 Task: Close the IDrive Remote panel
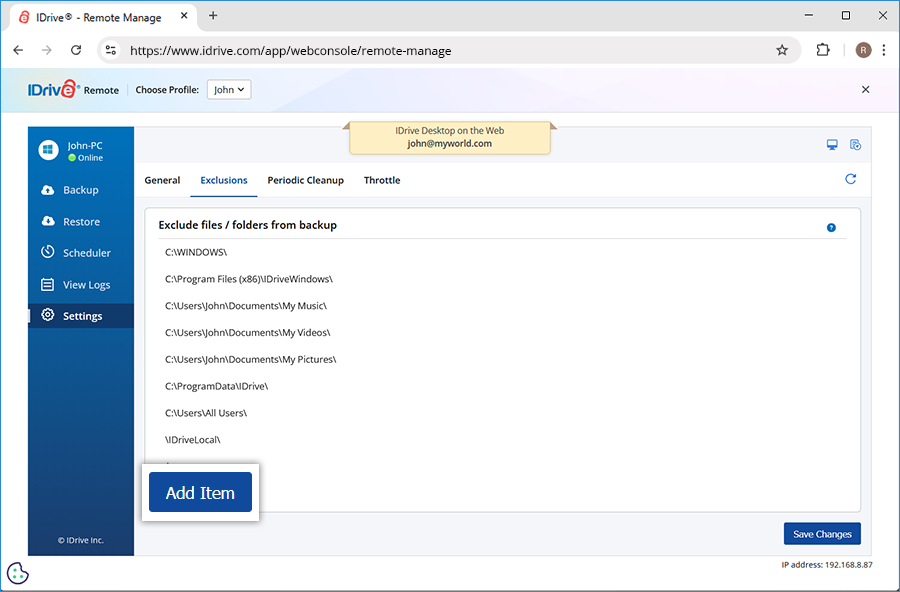[866, 90]
